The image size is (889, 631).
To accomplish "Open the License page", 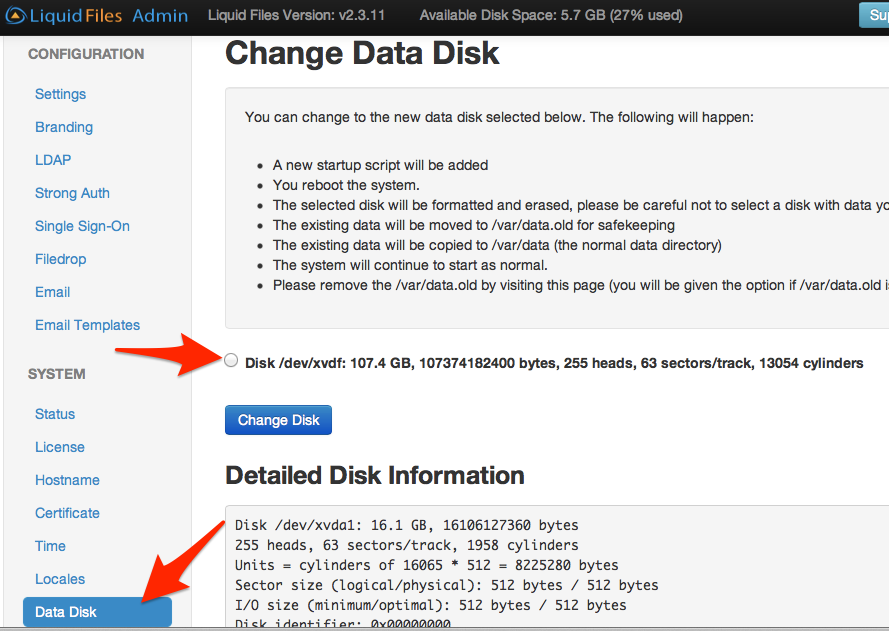I will tap(58, 447).
